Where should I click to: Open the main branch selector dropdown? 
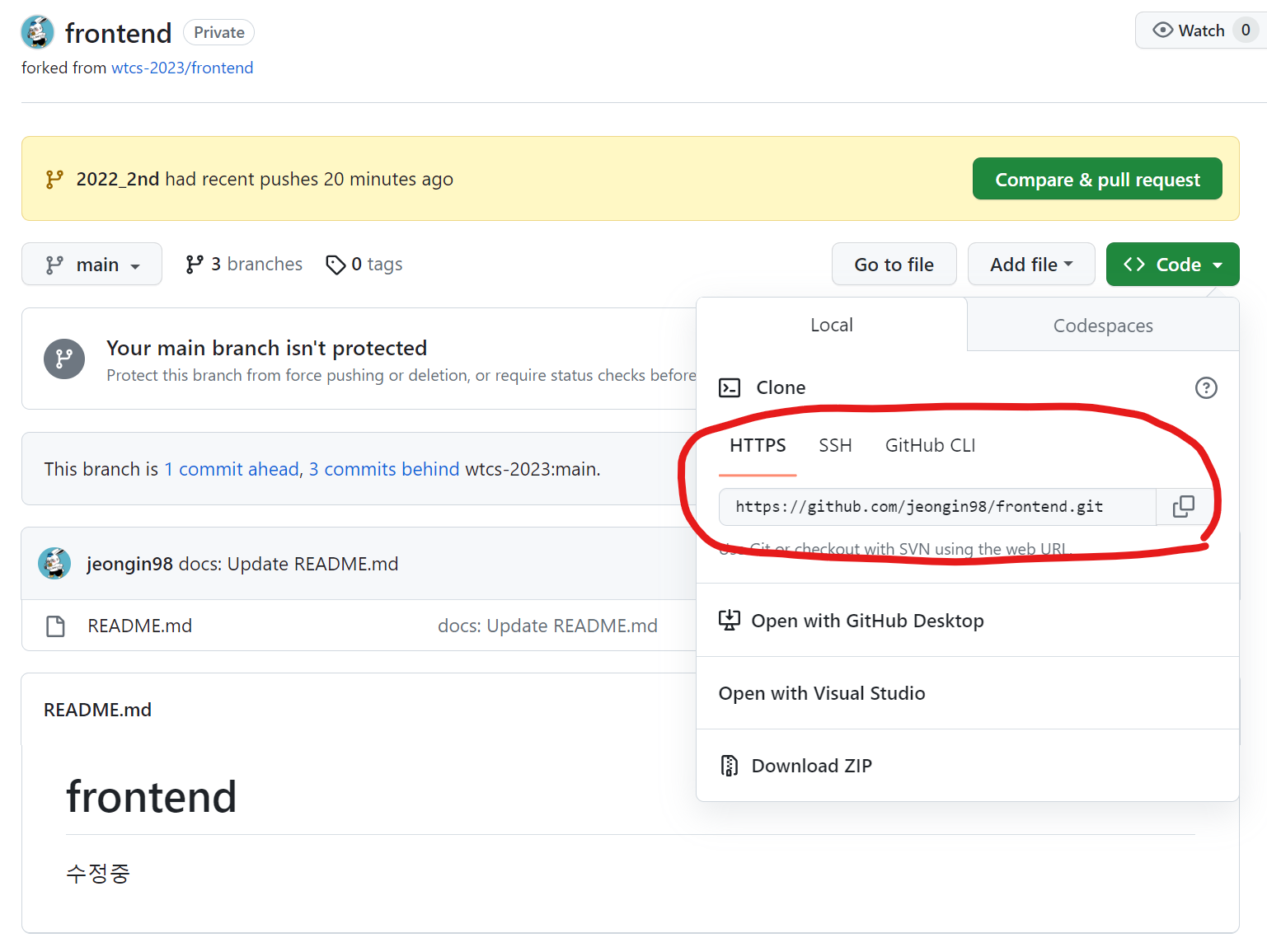click(x=92, y=265)
